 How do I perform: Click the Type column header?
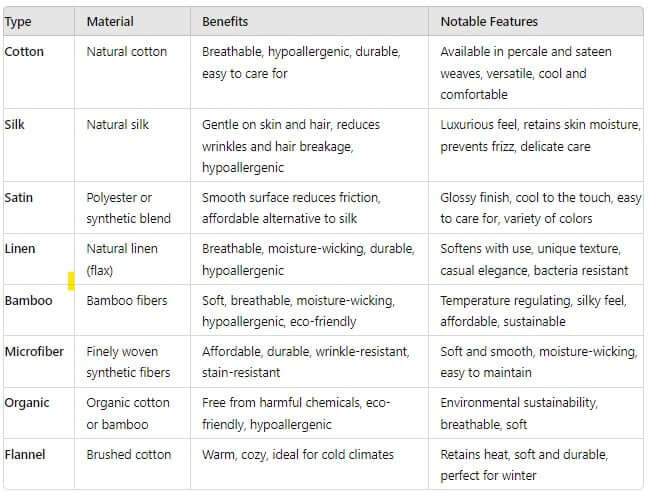pos(18,21)
